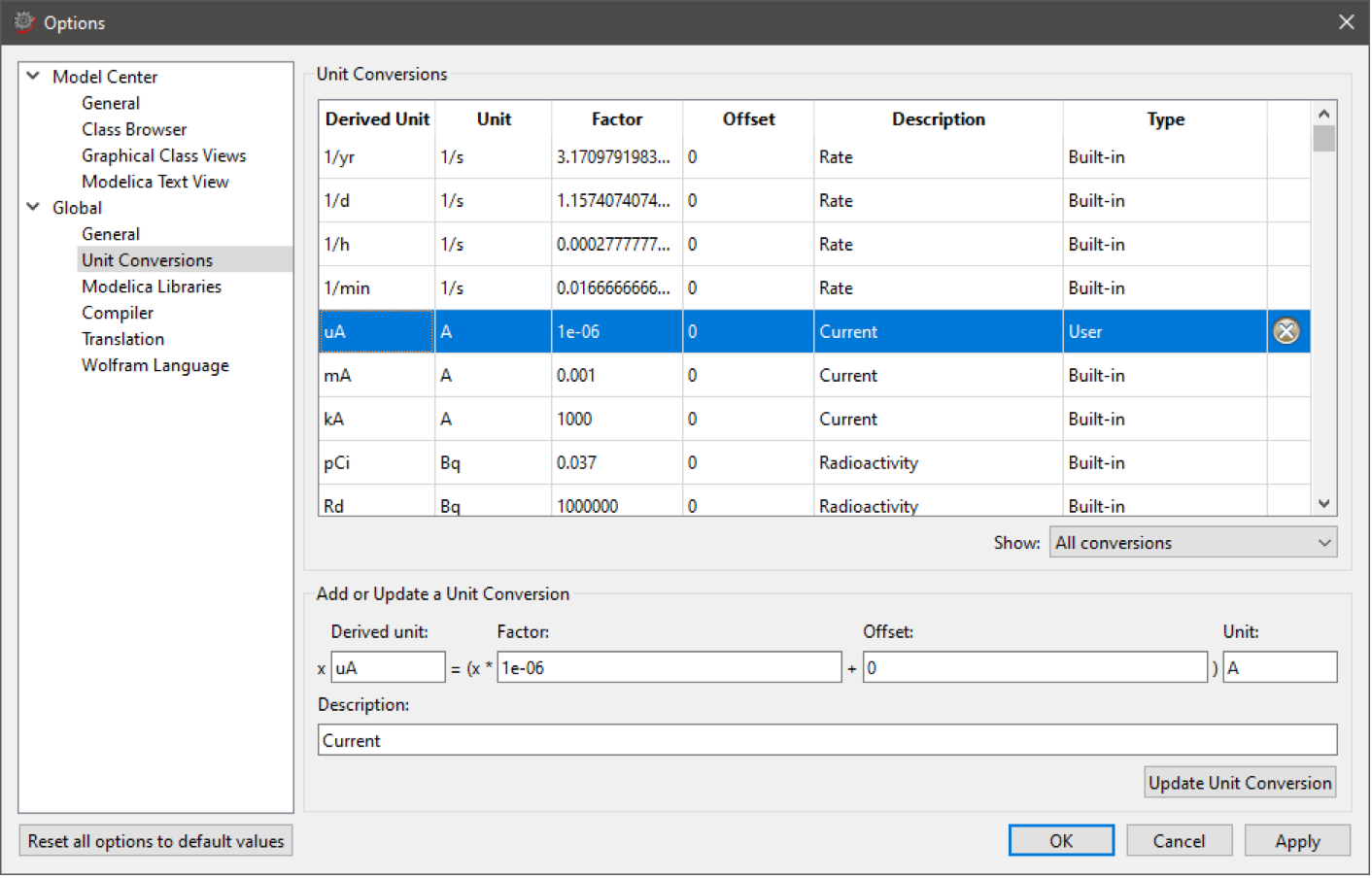This screenshot has height=878, width=1372.
Task: Focus the Offset input field
Action: point(1036,668)
